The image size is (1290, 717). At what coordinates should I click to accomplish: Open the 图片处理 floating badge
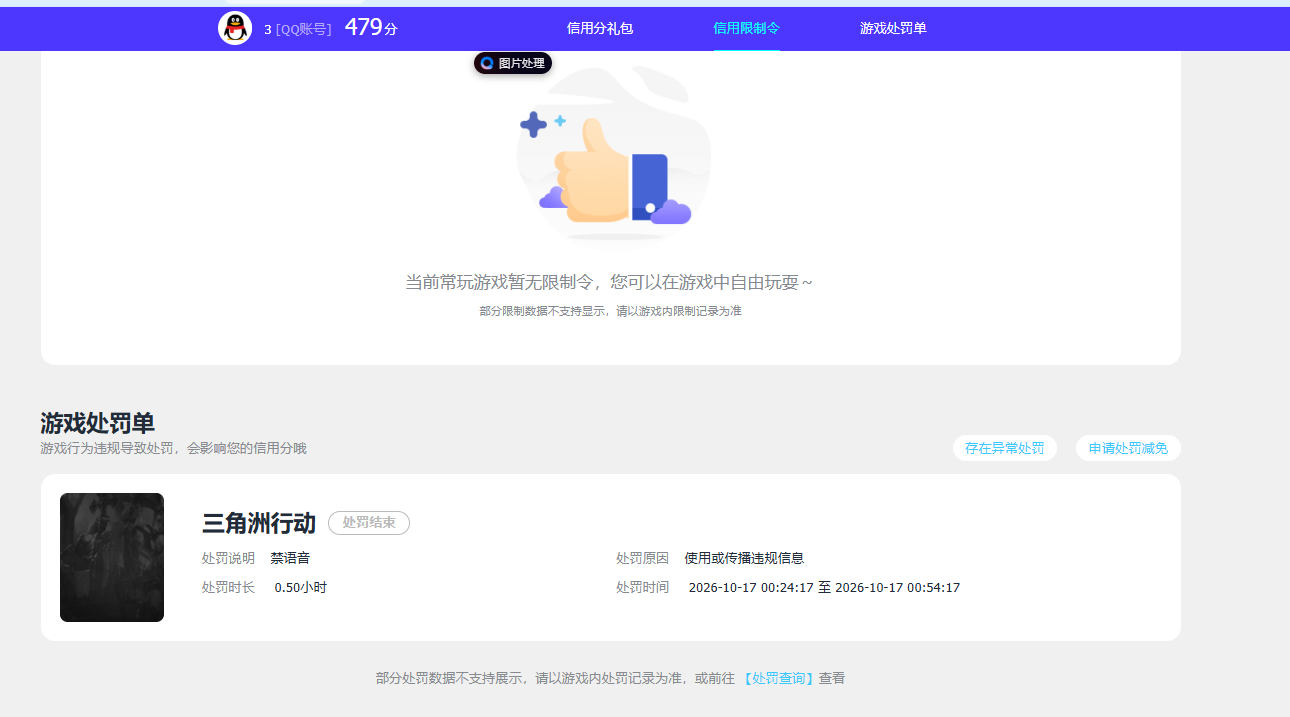point(513,63)
